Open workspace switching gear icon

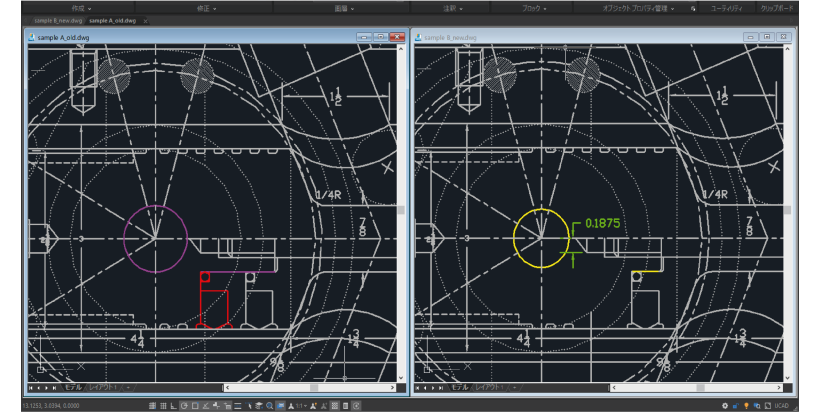(725, 406)
